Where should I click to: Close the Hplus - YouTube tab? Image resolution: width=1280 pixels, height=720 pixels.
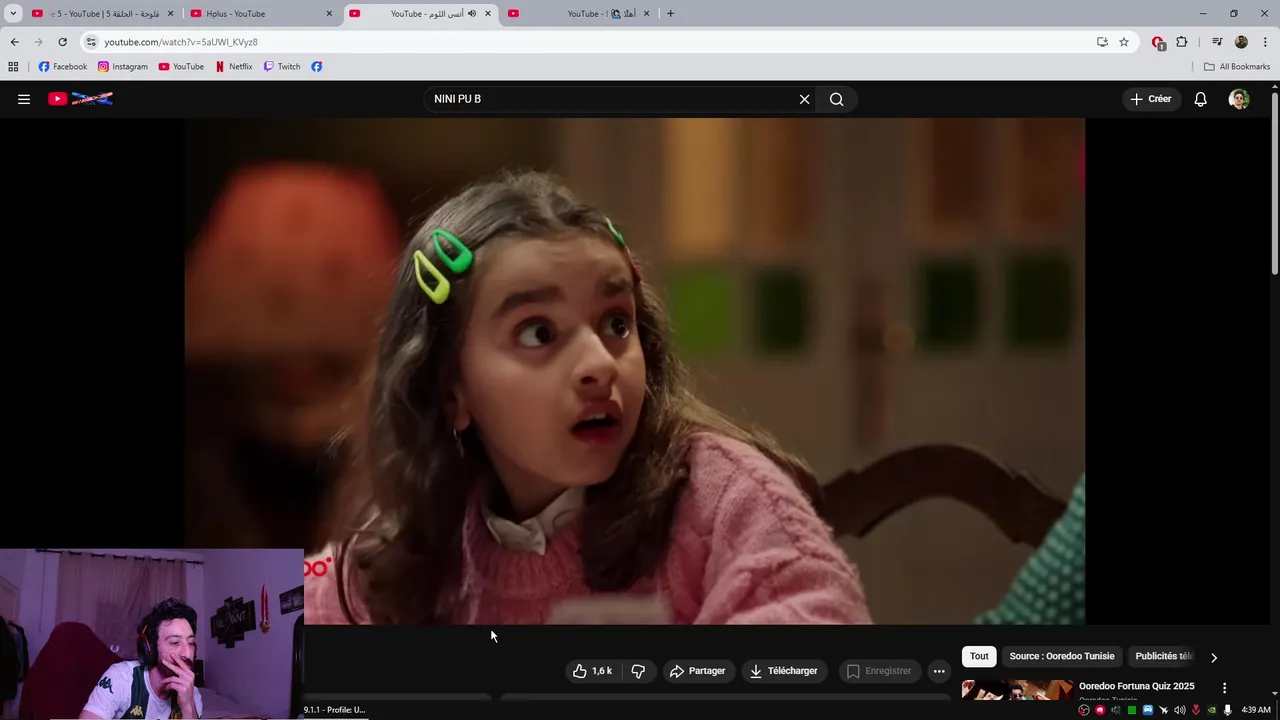tap(329, 14)
